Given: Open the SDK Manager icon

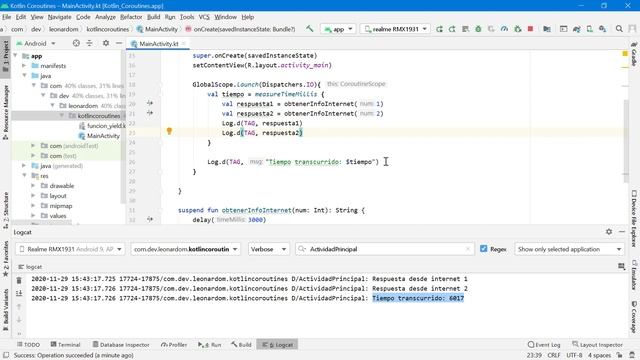Looking at the screenshot, I should point(602,29).
